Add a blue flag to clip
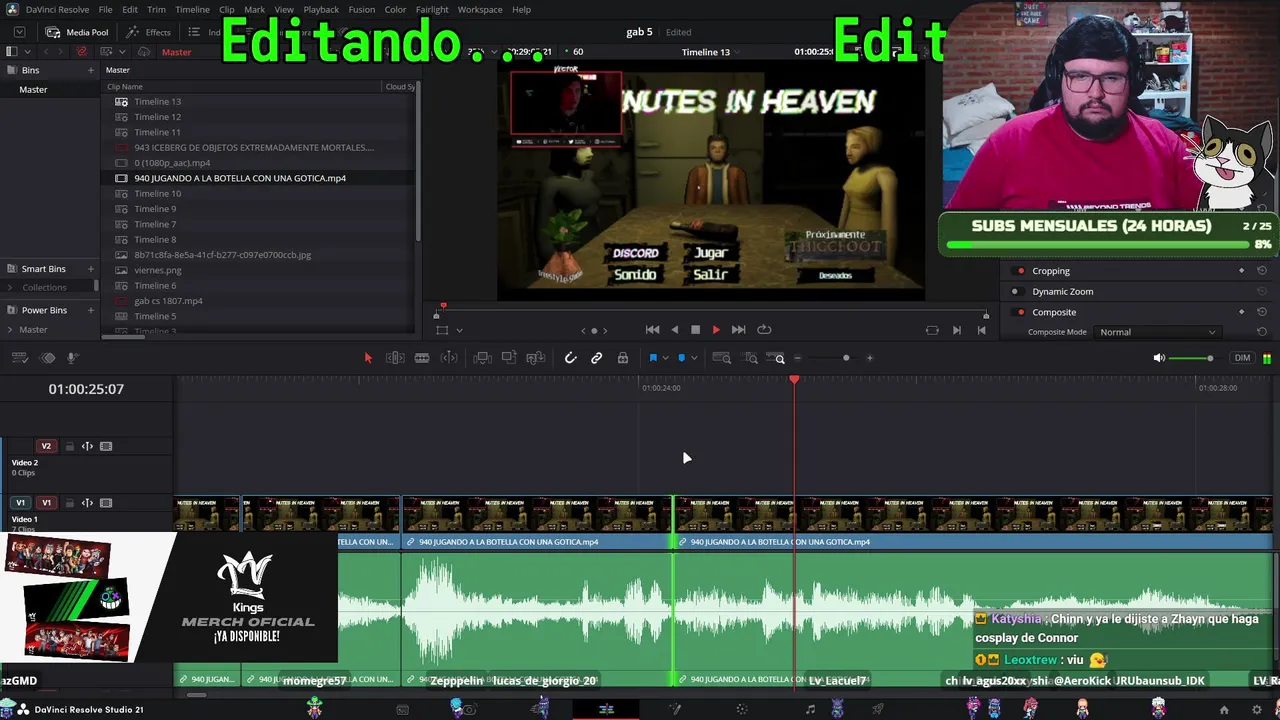Screen dimensions: 1280x720 pos(653,358)
